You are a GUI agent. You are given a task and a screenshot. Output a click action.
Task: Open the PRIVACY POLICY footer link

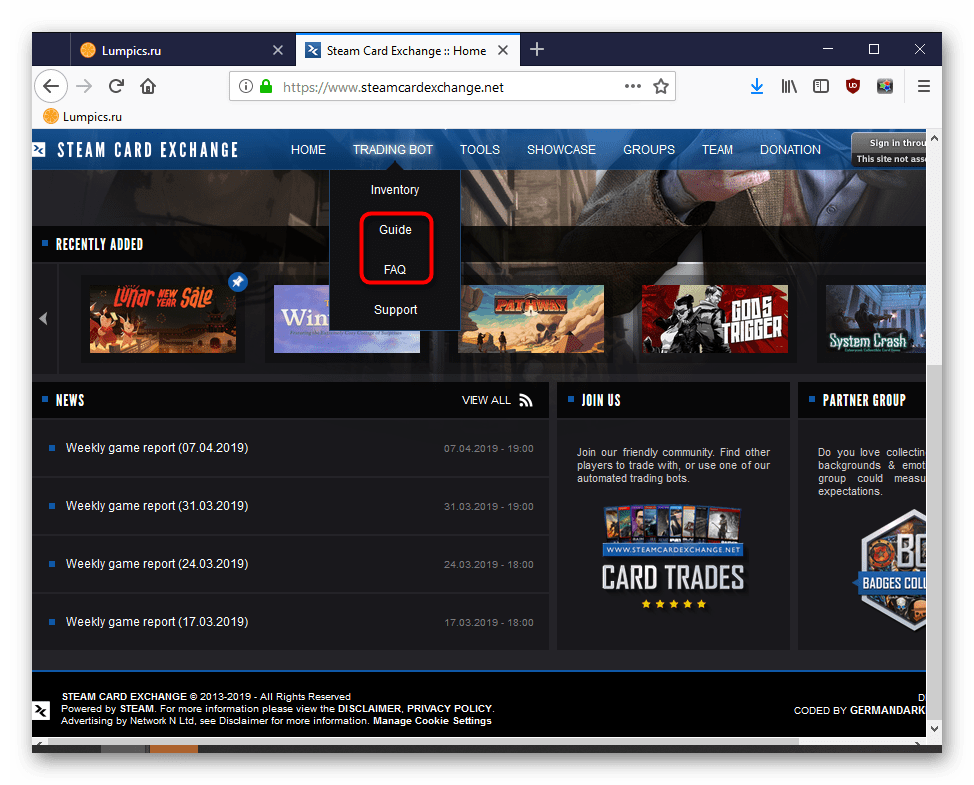[450, 709]
